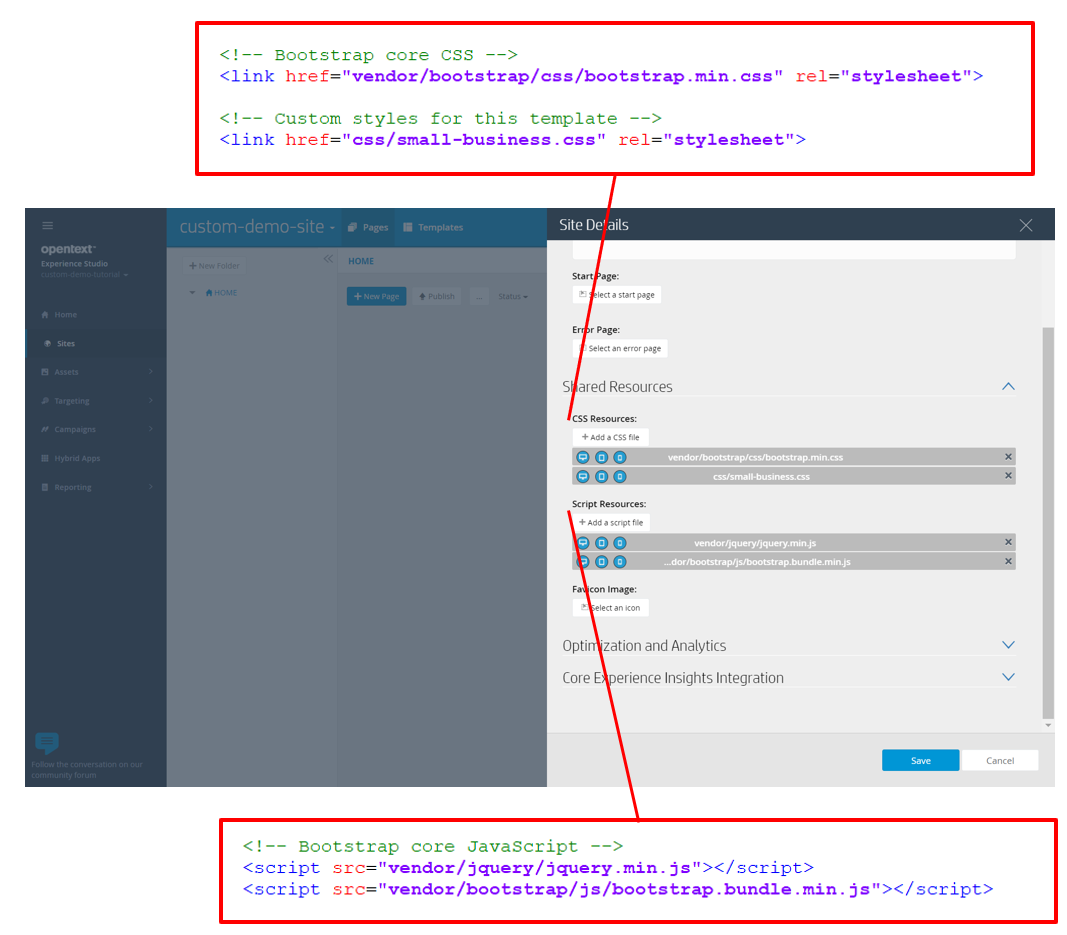Click the Save button in Site Details
1067x935 pixels.
point(920,760)
